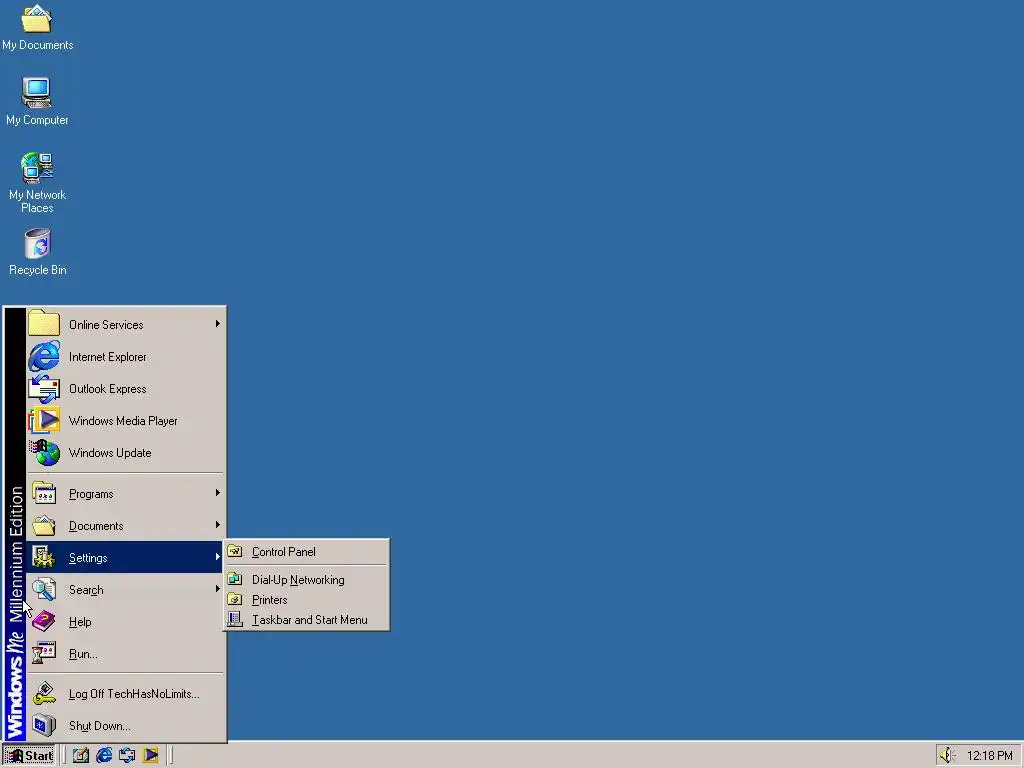1024x768 pixels.
Task: Click the Search magnifier icon
Action: pyautogui.click(x=44, y=589)
